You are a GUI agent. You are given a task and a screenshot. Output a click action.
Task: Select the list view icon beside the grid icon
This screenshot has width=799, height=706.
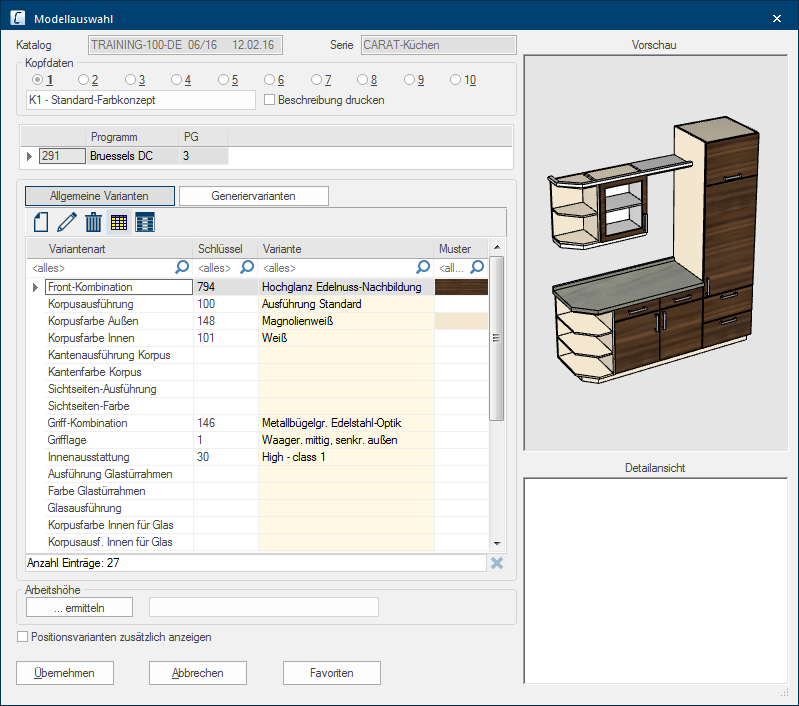pos(145,222)
